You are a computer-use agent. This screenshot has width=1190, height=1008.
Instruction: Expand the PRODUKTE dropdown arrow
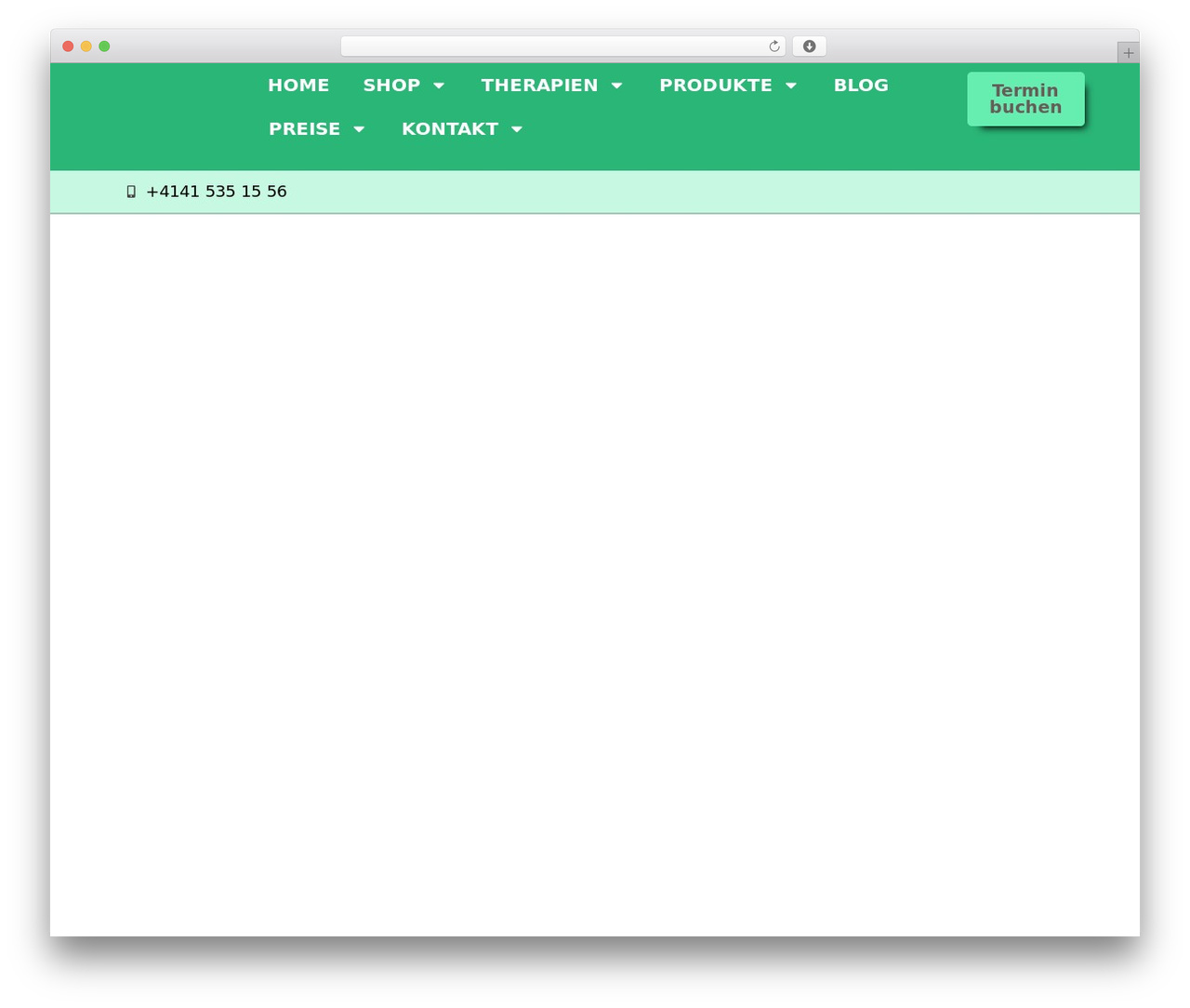point(791,86)
